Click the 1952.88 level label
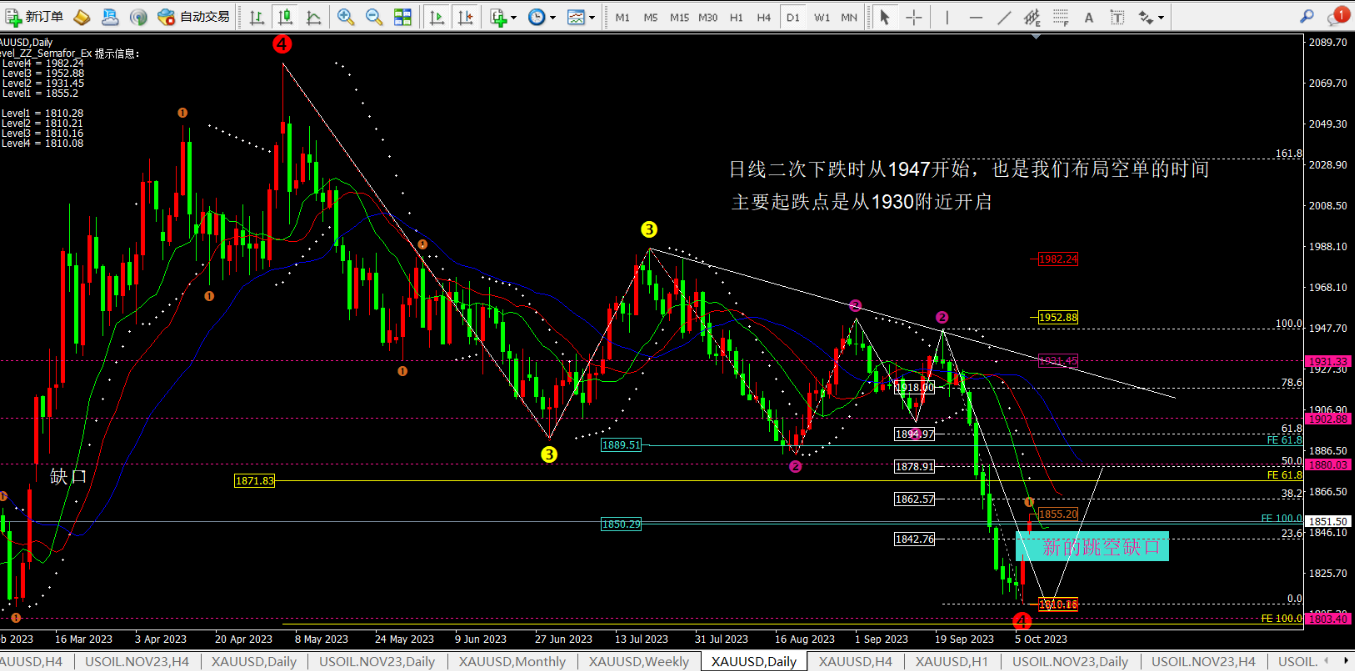The height and width of the screenshot is (671, 1355). [x=1058, y=317]
